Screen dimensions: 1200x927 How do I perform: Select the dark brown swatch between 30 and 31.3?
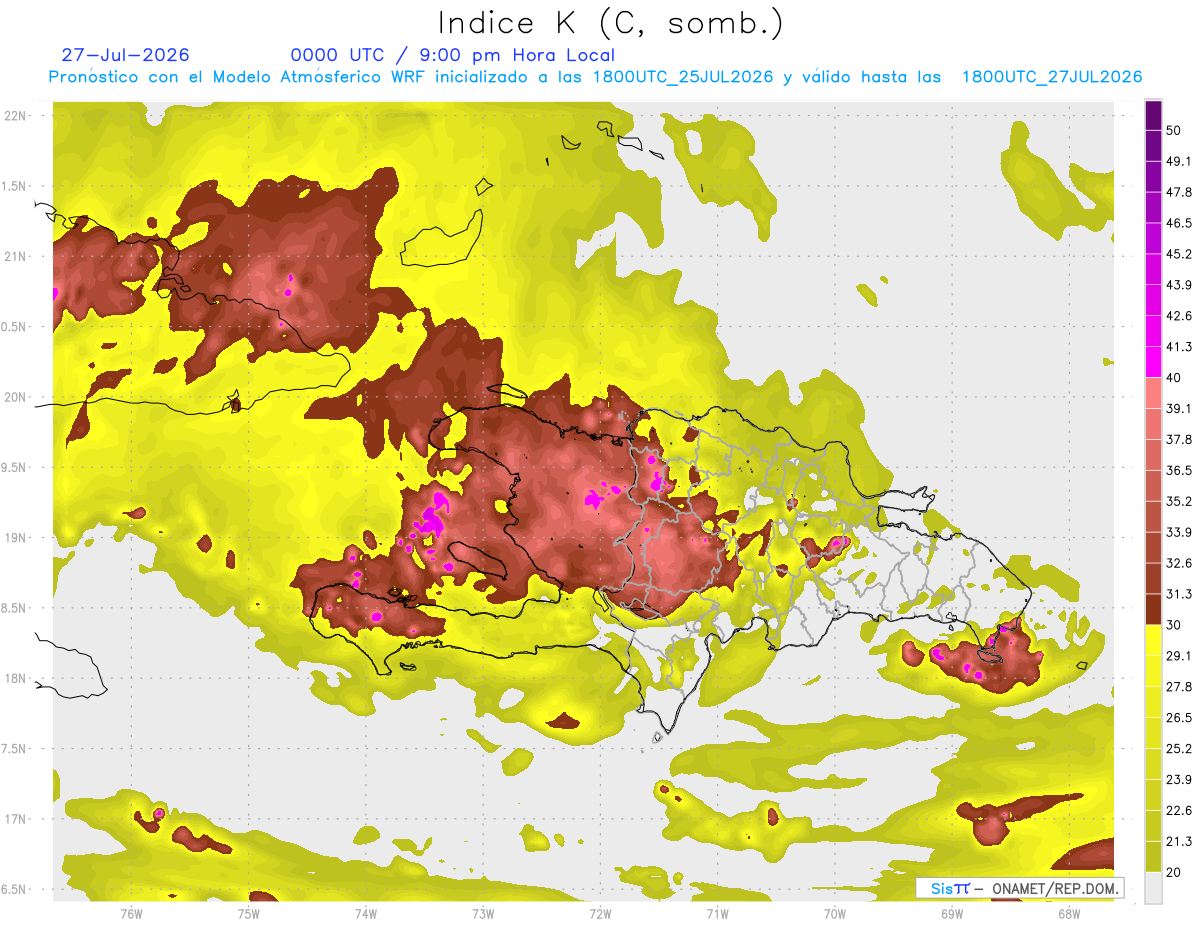pyautogui.click(x=1153, y=609)
